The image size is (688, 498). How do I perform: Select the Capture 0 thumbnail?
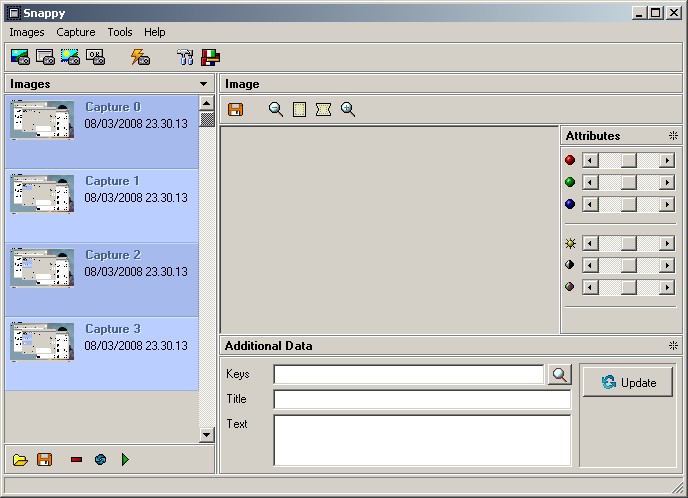click(42, 120)
